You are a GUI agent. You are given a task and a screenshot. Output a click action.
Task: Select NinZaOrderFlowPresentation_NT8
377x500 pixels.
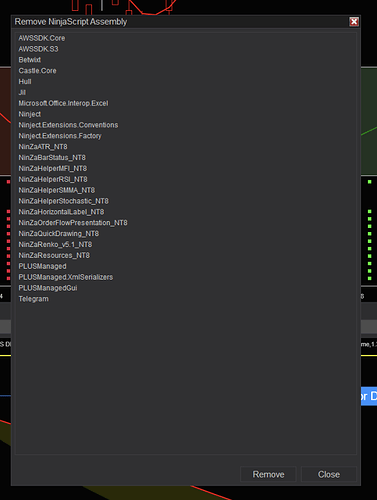(x=73, y=223)
